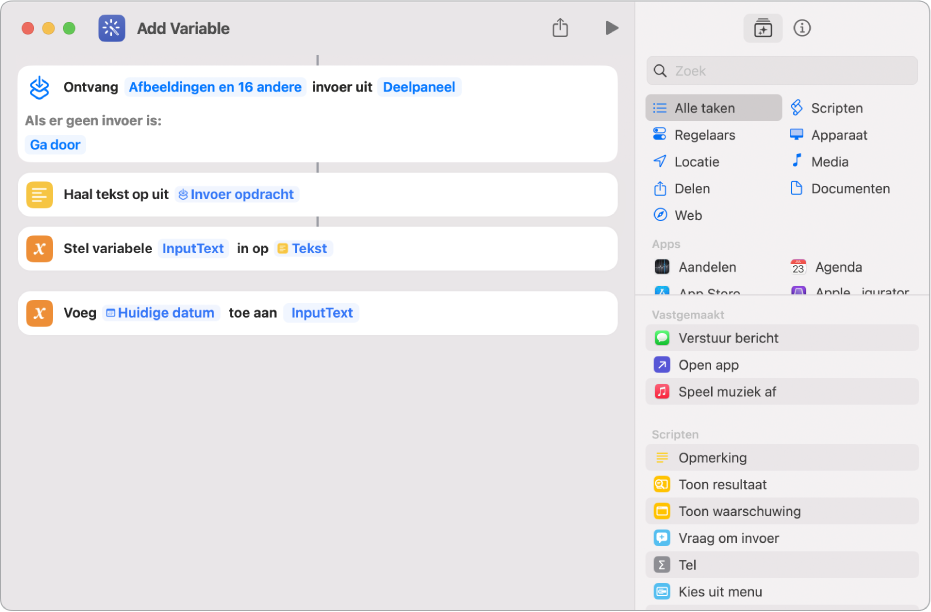Run the shortcut with the play button
This screenshot has height=612, width=931.
pos(612,28)
